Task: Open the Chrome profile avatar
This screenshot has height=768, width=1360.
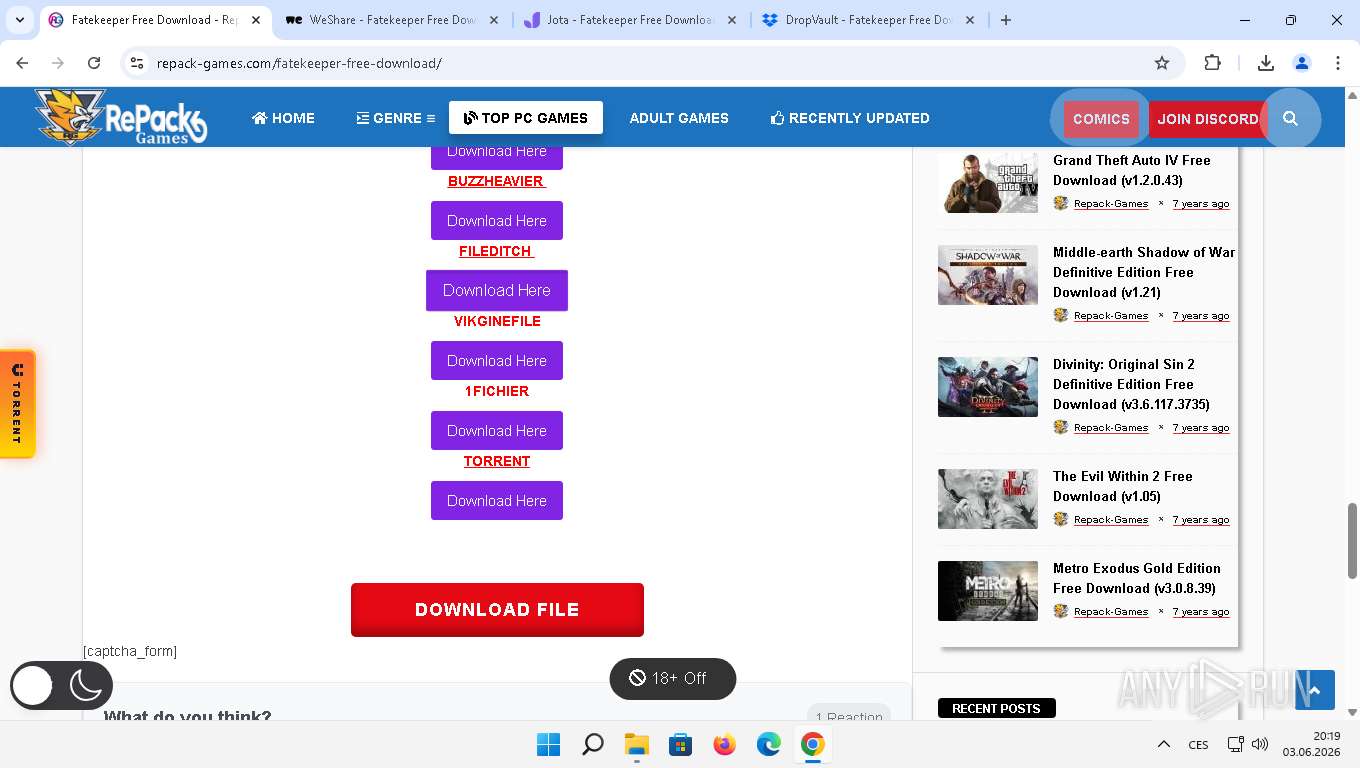Action: (1302, 63)
